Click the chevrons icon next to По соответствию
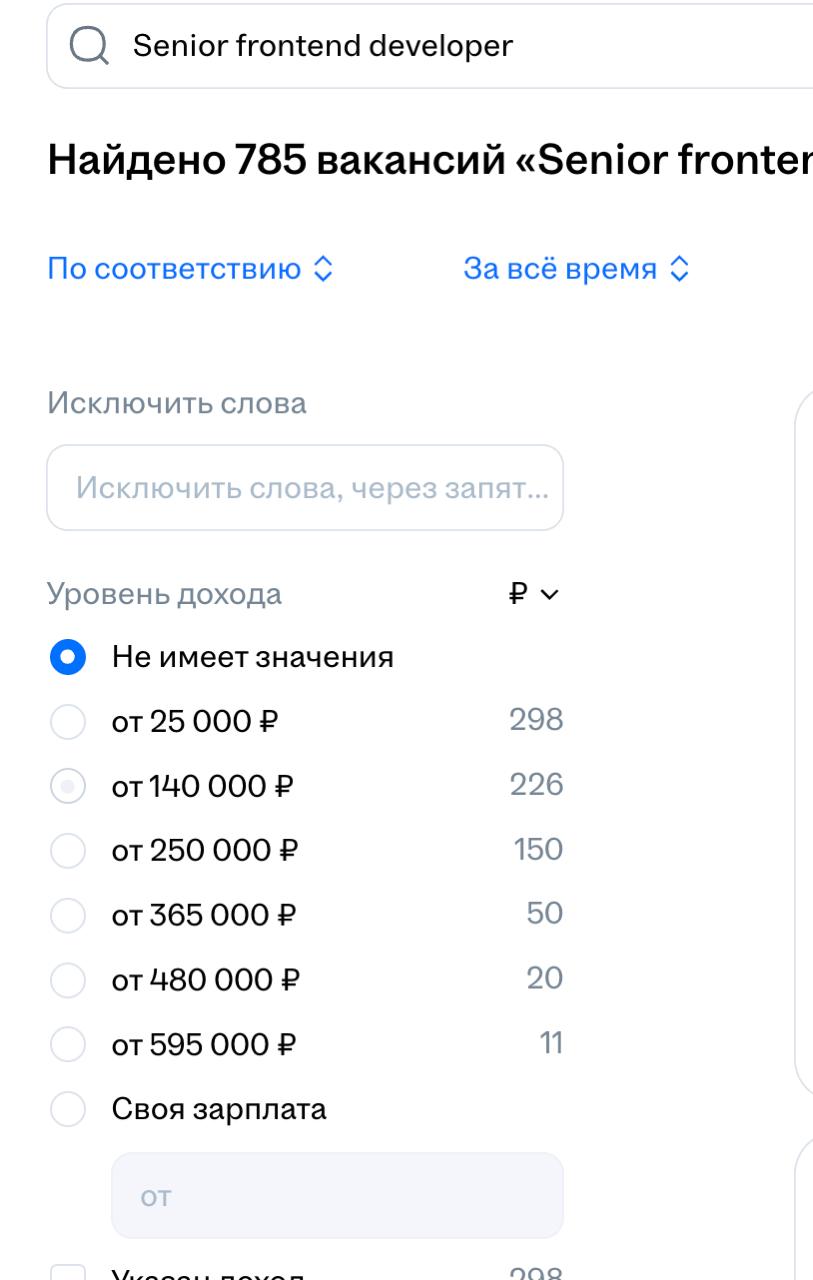 pyautogui.click(x=322, y=269)
